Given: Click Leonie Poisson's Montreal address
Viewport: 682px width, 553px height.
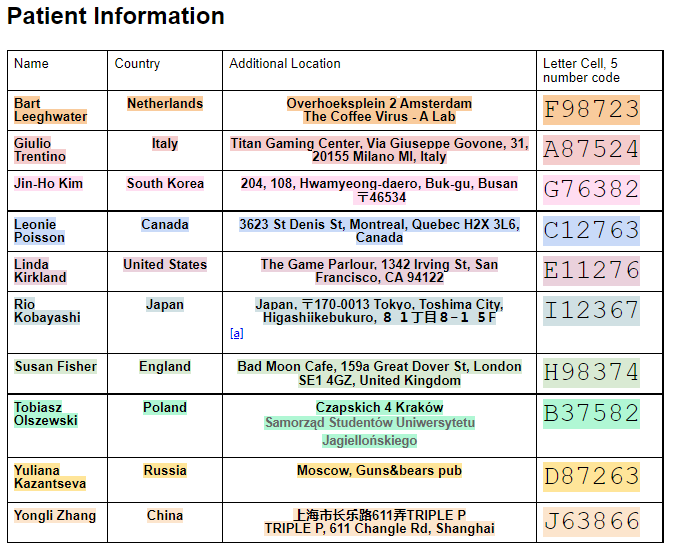Looking at the screenshot, I should tap(379, 231).
